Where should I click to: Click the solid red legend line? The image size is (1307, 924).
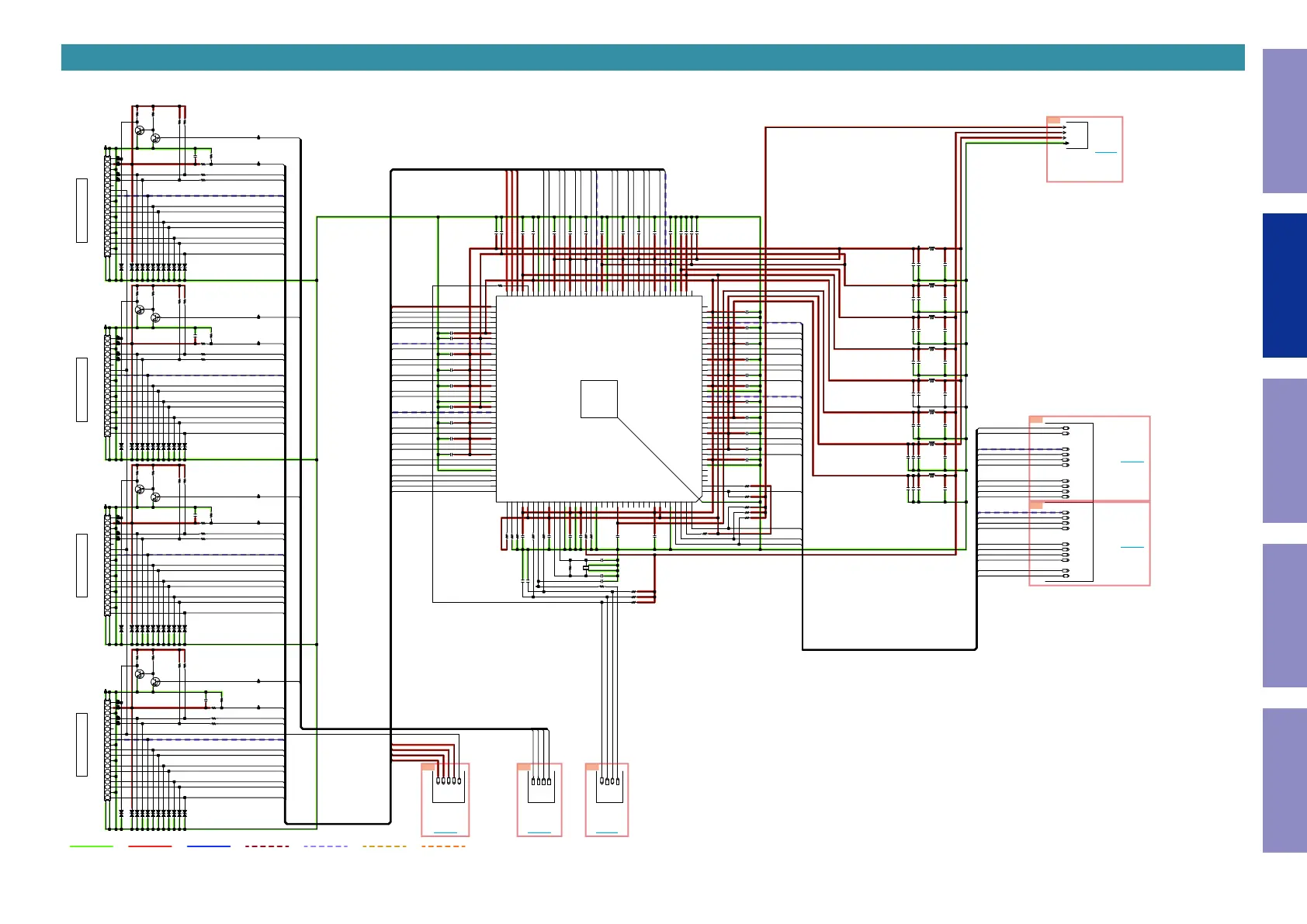coord(150,846)
